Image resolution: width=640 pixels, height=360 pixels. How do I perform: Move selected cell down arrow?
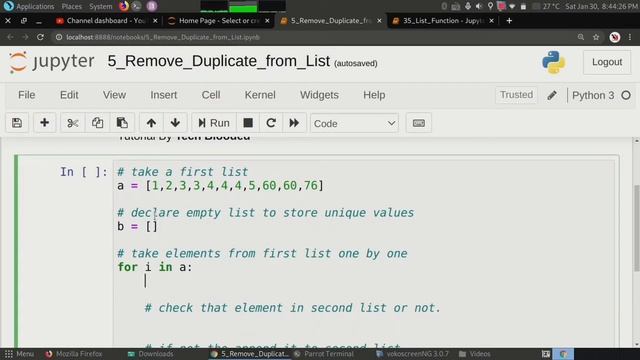tap(176, 123)
